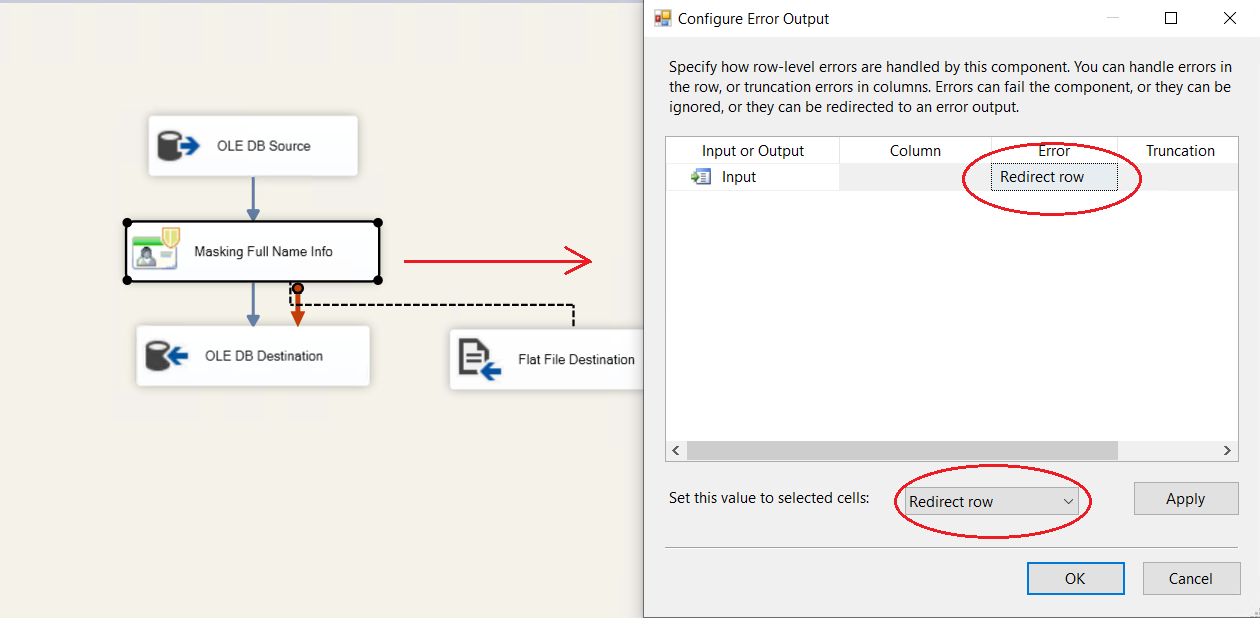Maximize the Configure Error Output dialog
The height and width of the screenshot is (618, 1260).
coord(1171,18)
